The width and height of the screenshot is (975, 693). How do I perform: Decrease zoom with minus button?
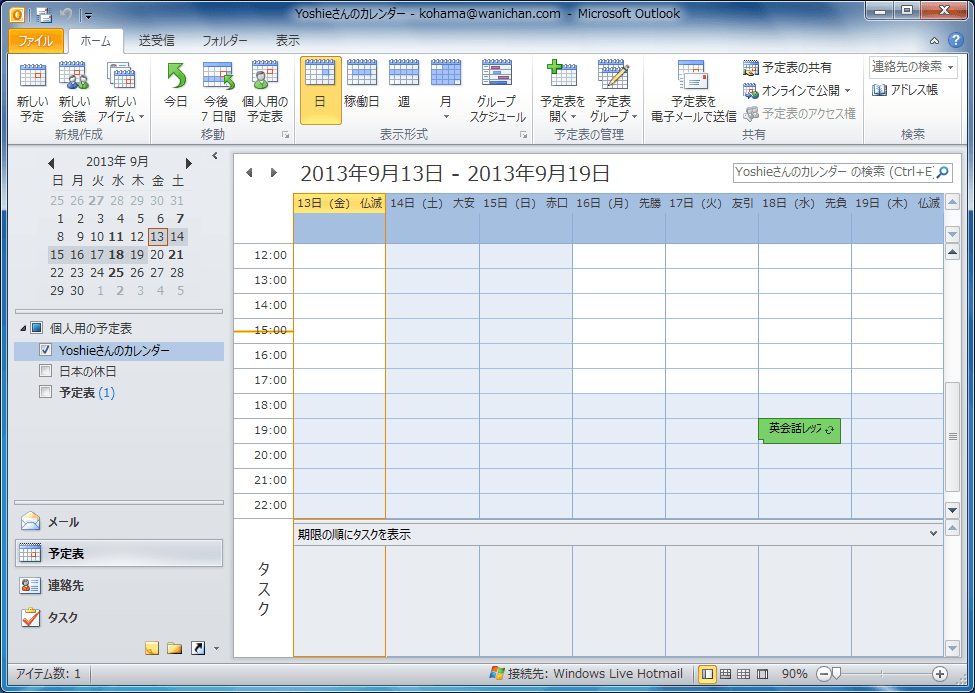(823, 674)
